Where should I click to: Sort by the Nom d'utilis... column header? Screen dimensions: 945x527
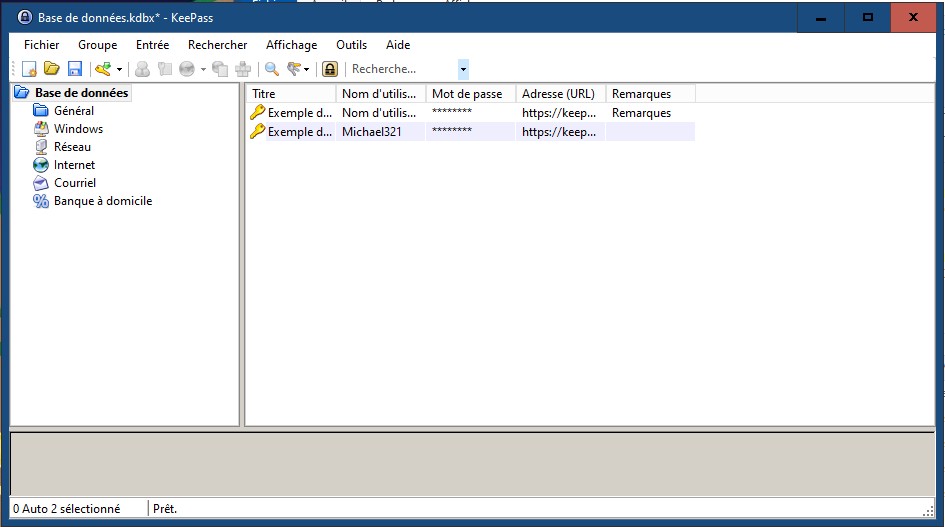point(380,93)
